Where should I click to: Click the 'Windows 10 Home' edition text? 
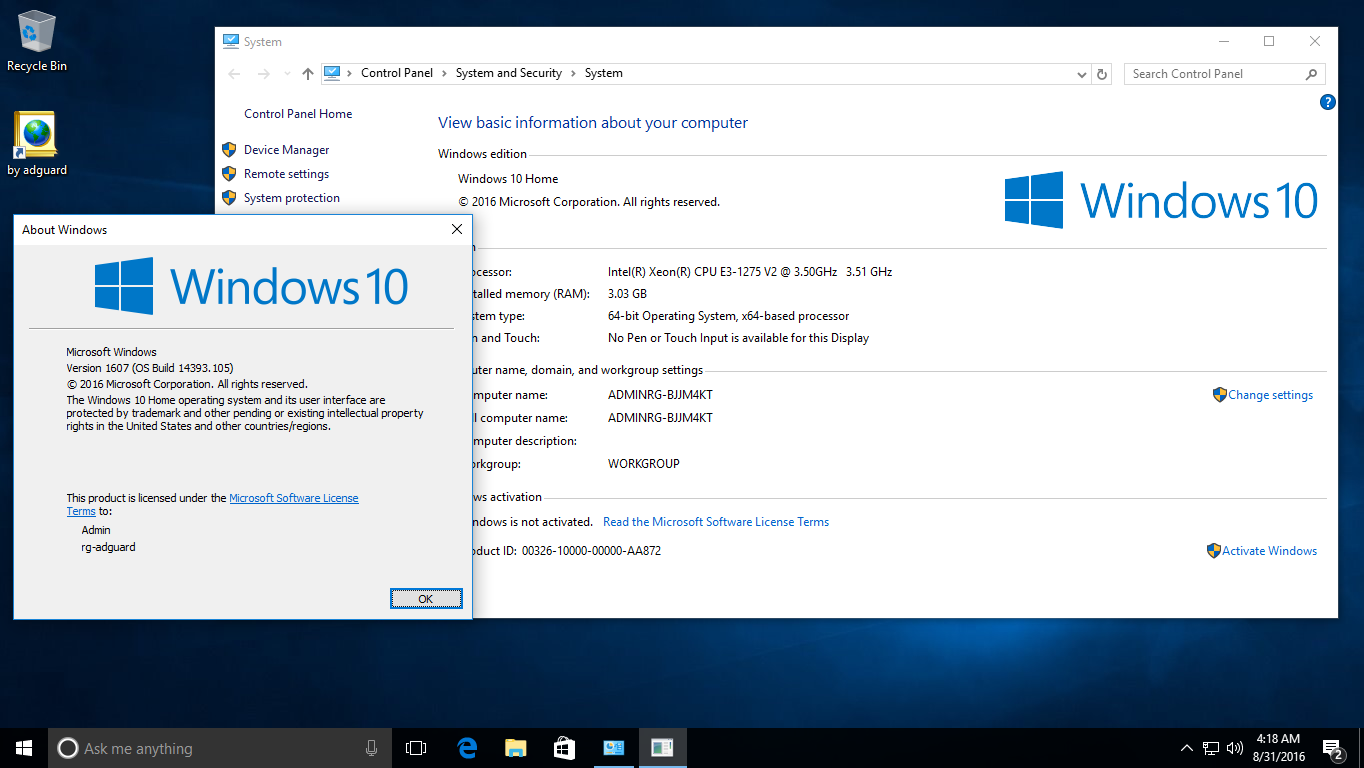(x=508, y=179)
